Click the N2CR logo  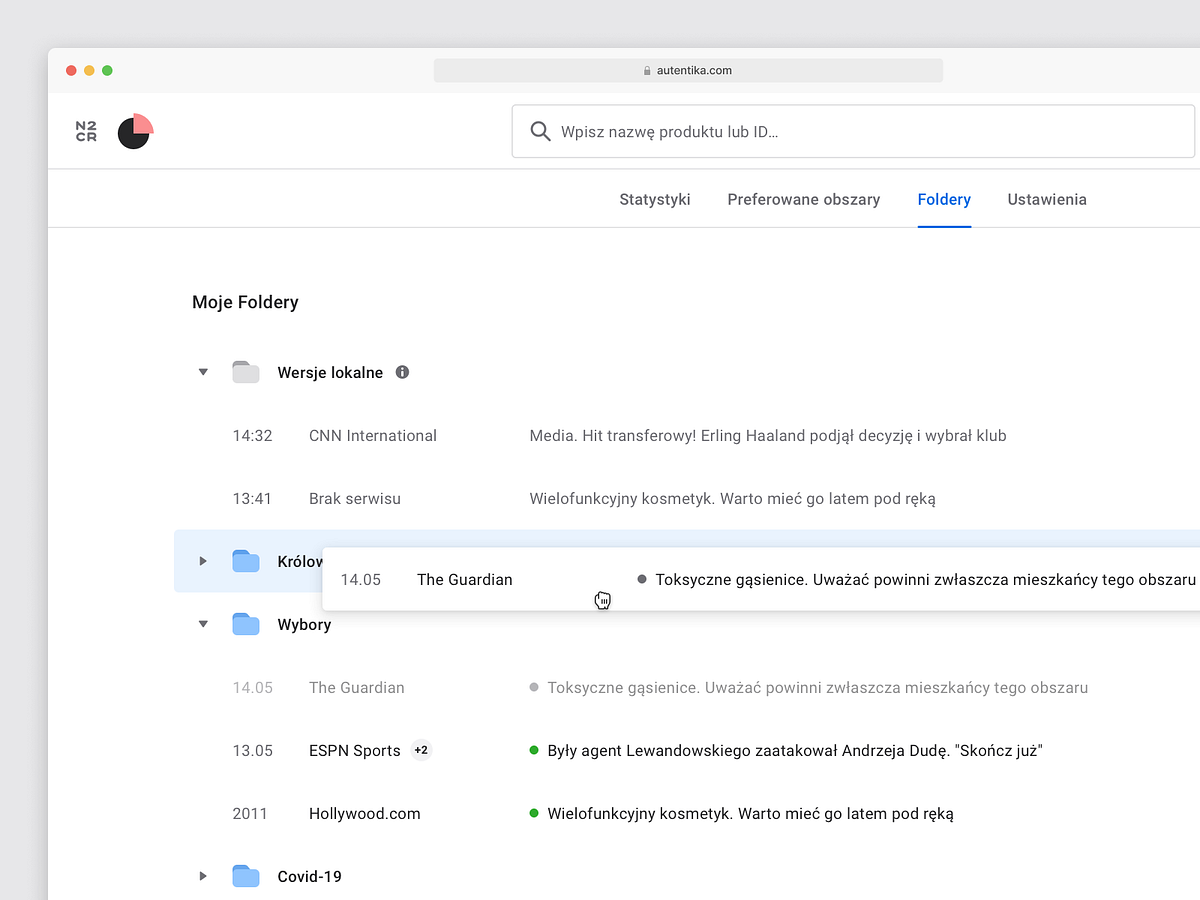(86, 131)
